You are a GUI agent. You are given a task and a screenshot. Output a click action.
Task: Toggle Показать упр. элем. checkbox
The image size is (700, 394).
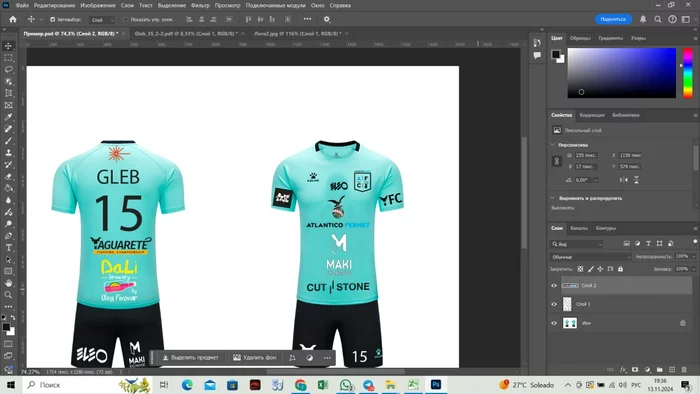pyautogui.click(x=126, y=20)
